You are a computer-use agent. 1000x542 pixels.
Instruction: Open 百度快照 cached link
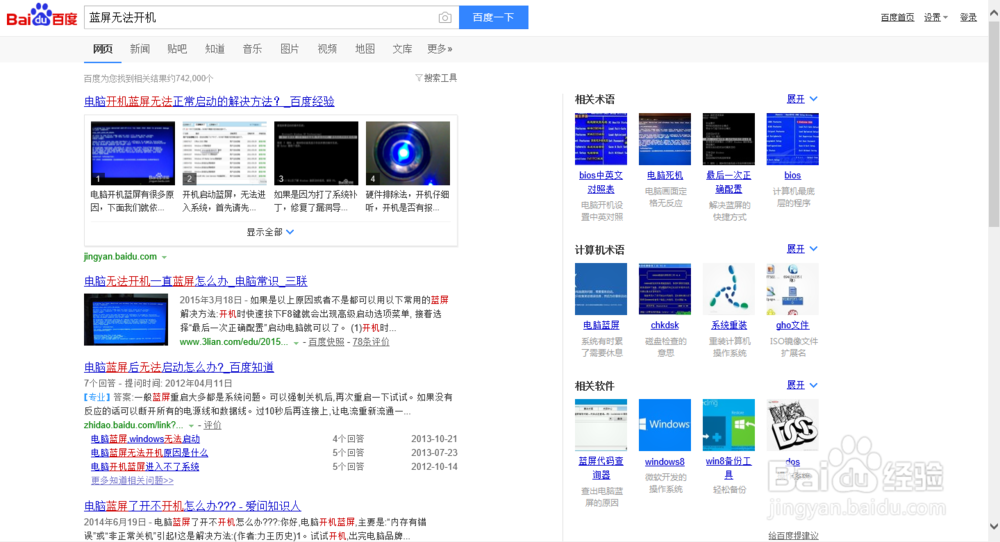coord(326,342)
